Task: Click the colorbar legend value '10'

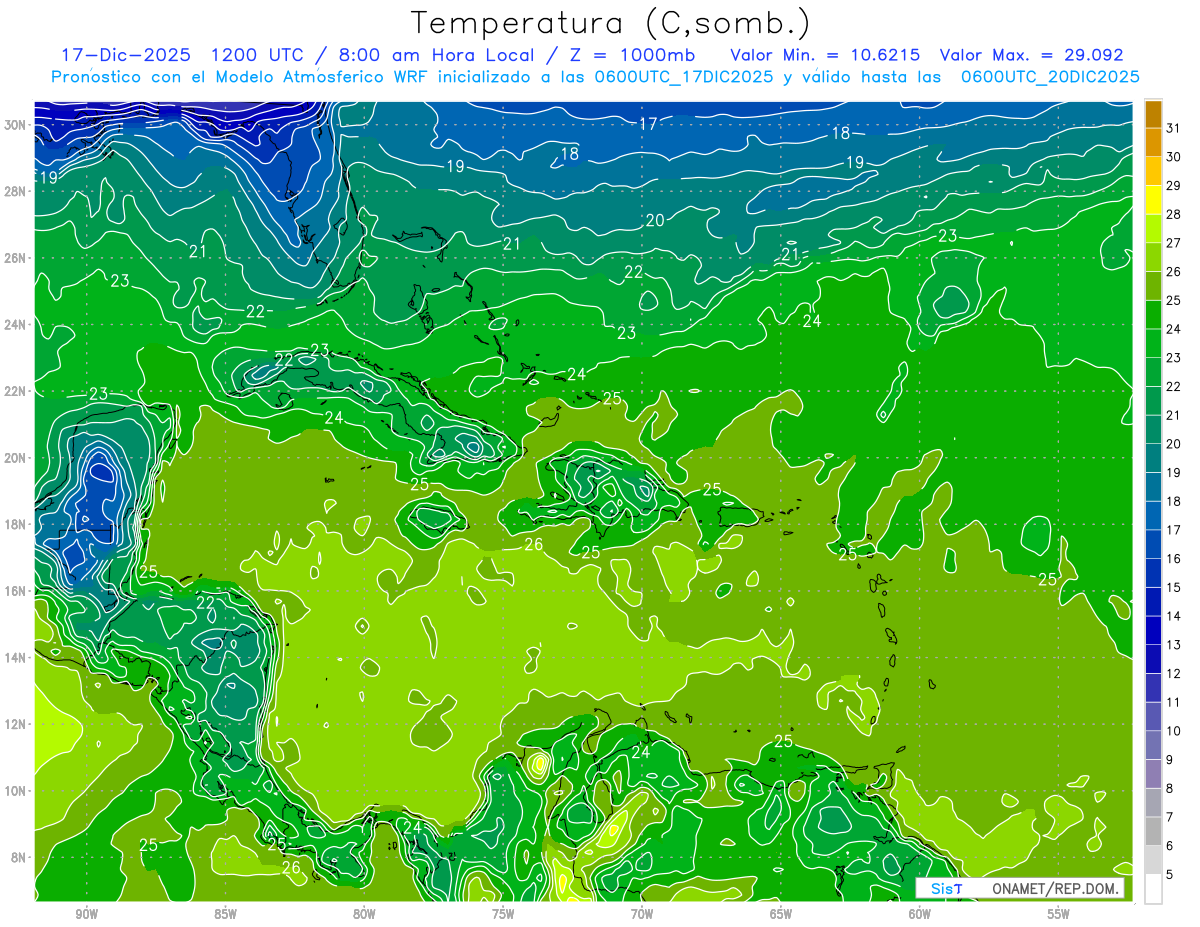Action: click(x=1174, y=731)
